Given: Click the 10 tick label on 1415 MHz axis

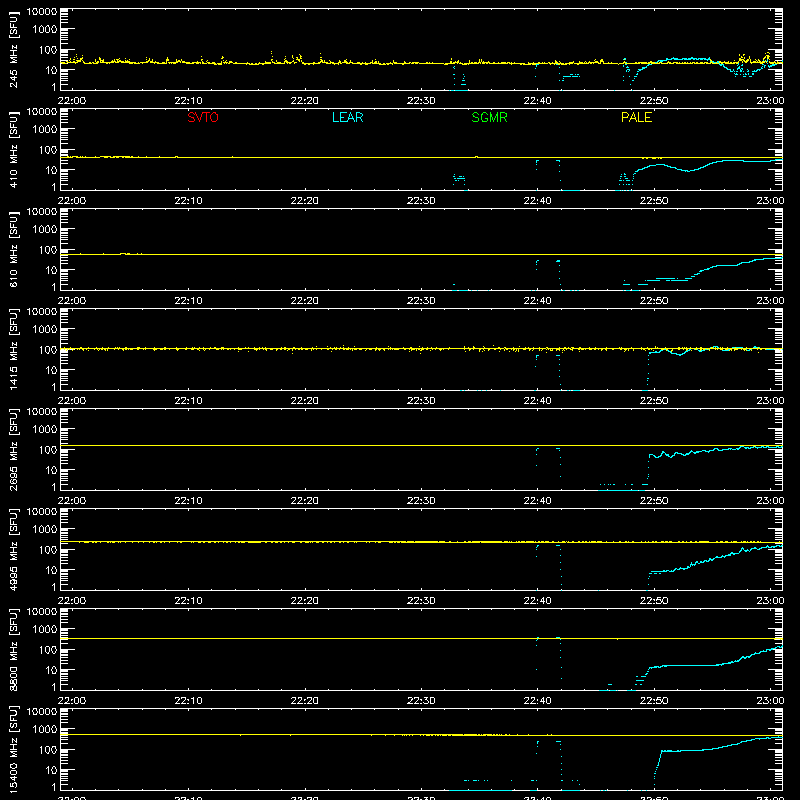Looking at the screenshot, I should pos(51,370).
